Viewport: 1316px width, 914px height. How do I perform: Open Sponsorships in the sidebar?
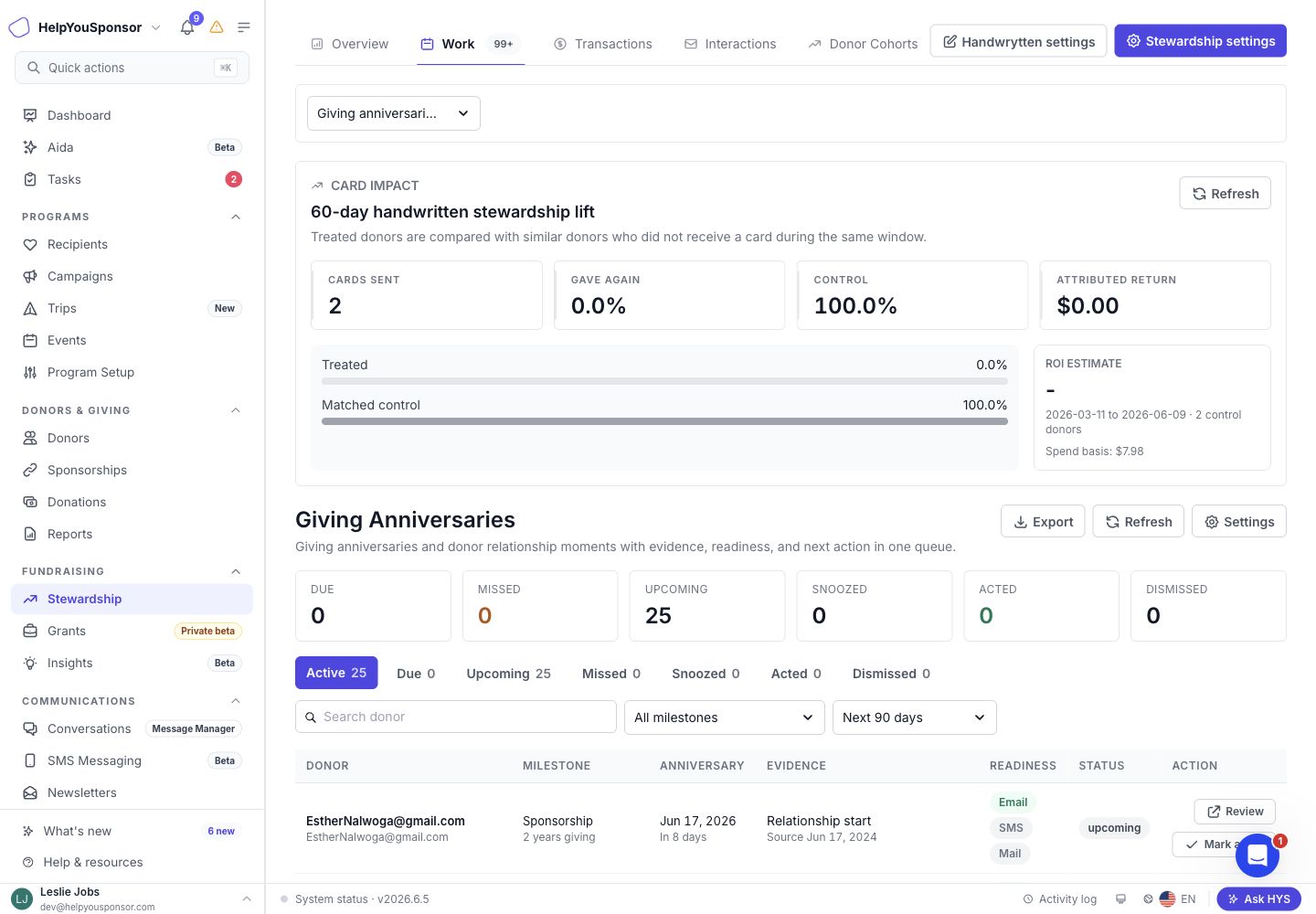point(132,470)
